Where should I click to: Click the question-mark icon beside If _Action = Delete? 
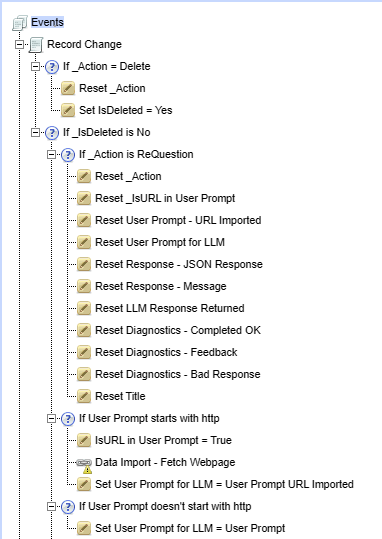click(x=52, y=67)
